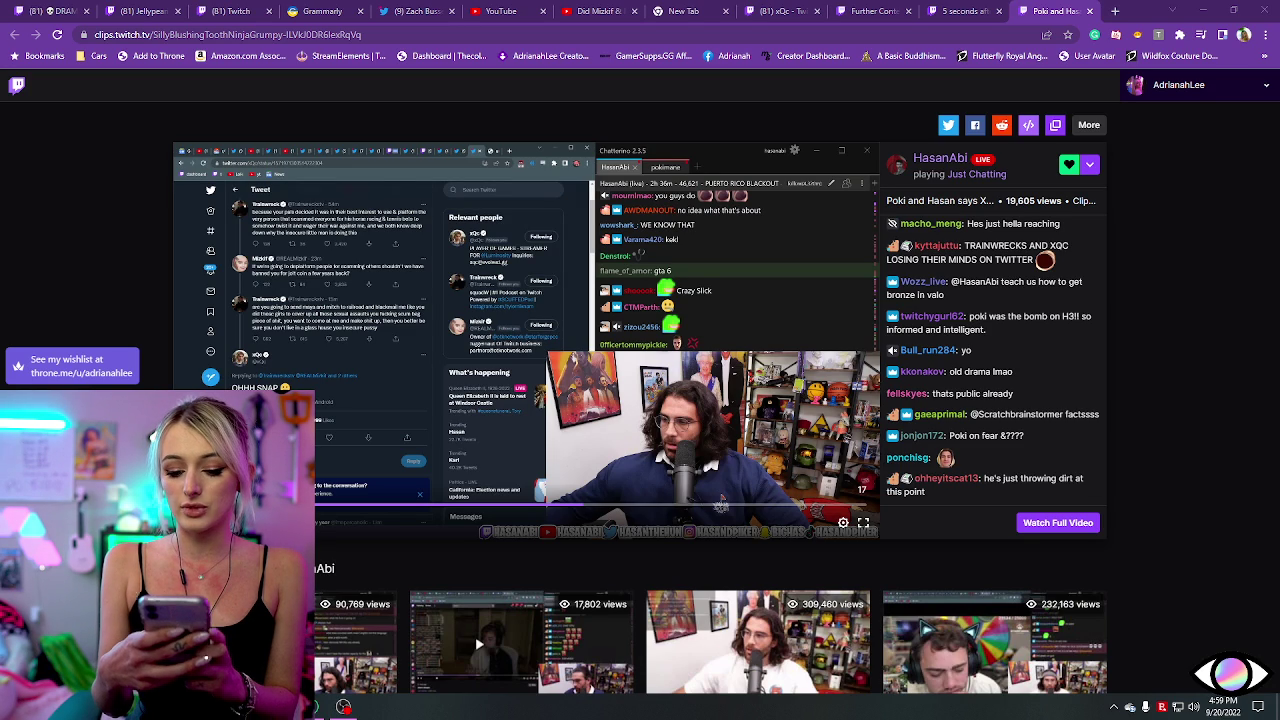The width and height of the screenshot is (1280, 720).
Task: Click the clip title Poki and Hasan says
Action: pos(940,200)
